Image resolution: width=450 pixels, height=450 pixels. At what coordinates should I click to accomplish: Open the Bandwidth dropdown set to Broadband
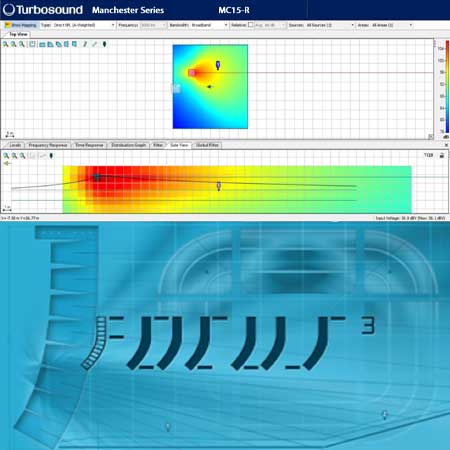click(x=209, y=25)
